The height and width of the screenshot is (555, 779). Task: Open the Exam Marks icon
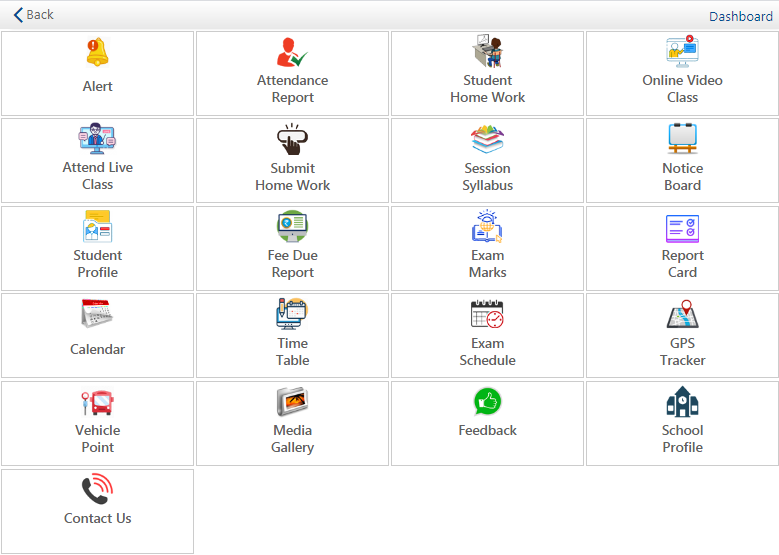487,226
